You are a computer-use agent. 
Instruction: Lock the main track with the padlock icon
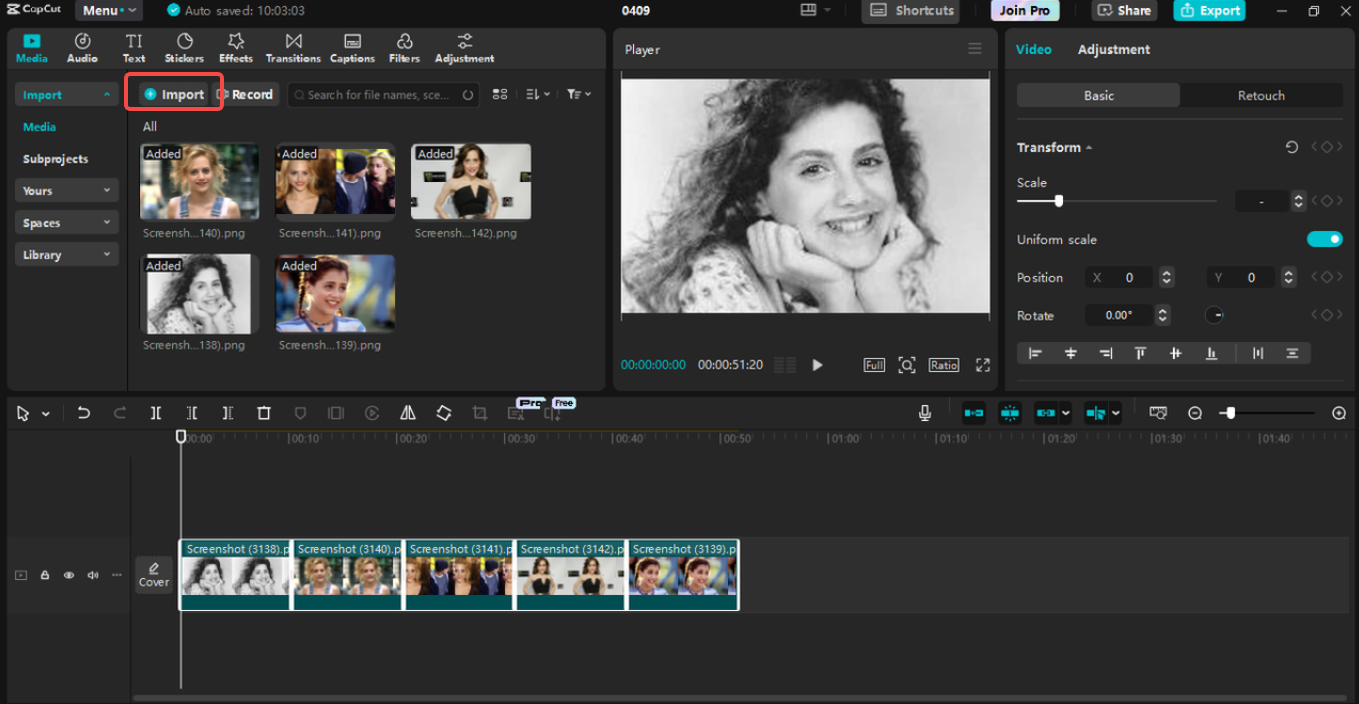tap(44, 575)
